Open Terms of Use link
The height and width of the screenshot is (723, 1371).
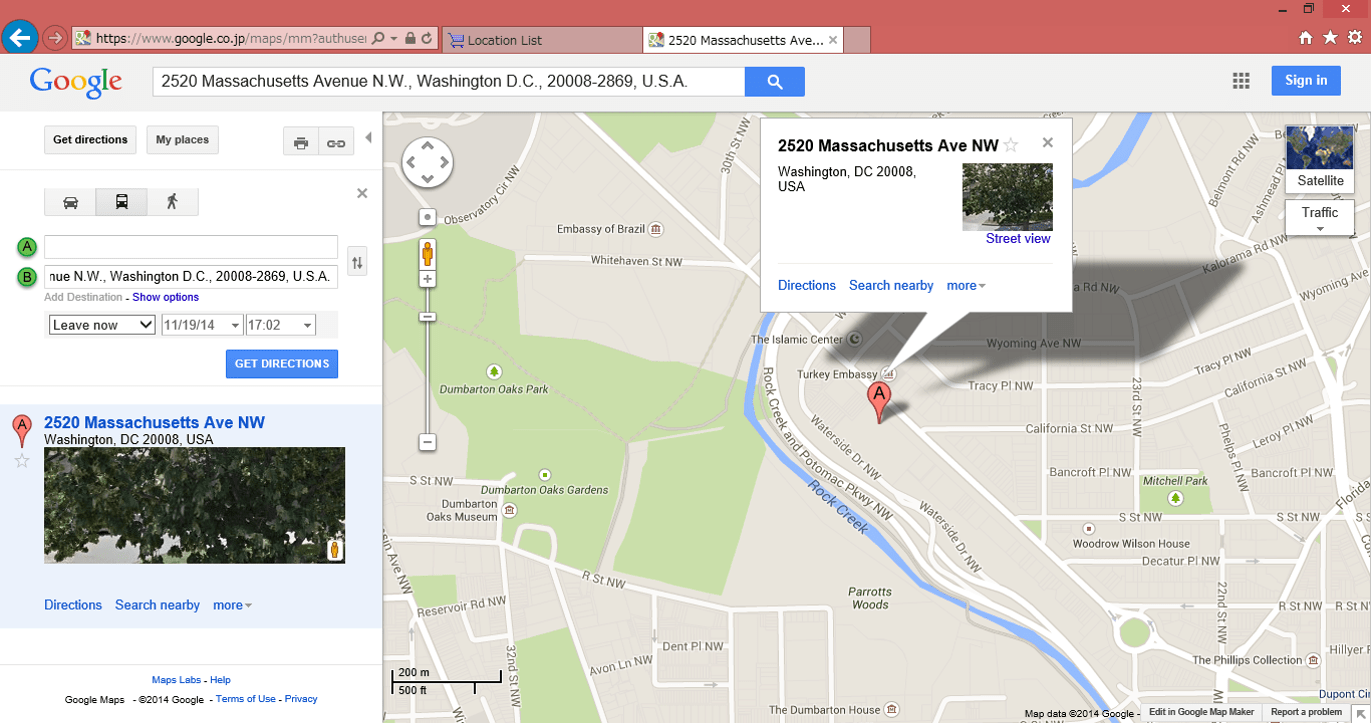click(x=246, y=699)
